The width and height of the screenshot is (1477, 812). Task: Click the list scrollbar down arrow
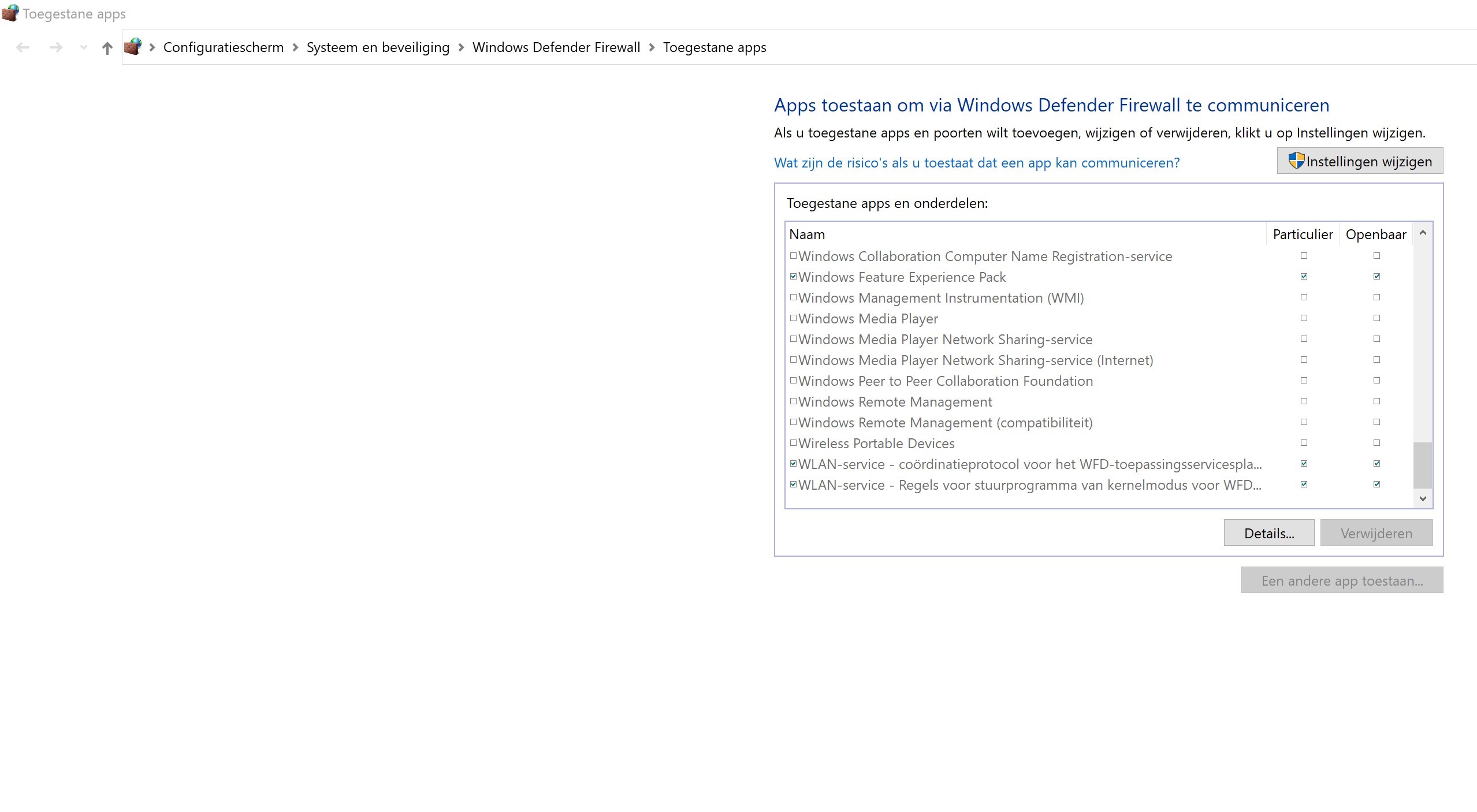click(x=1423, y=498)
